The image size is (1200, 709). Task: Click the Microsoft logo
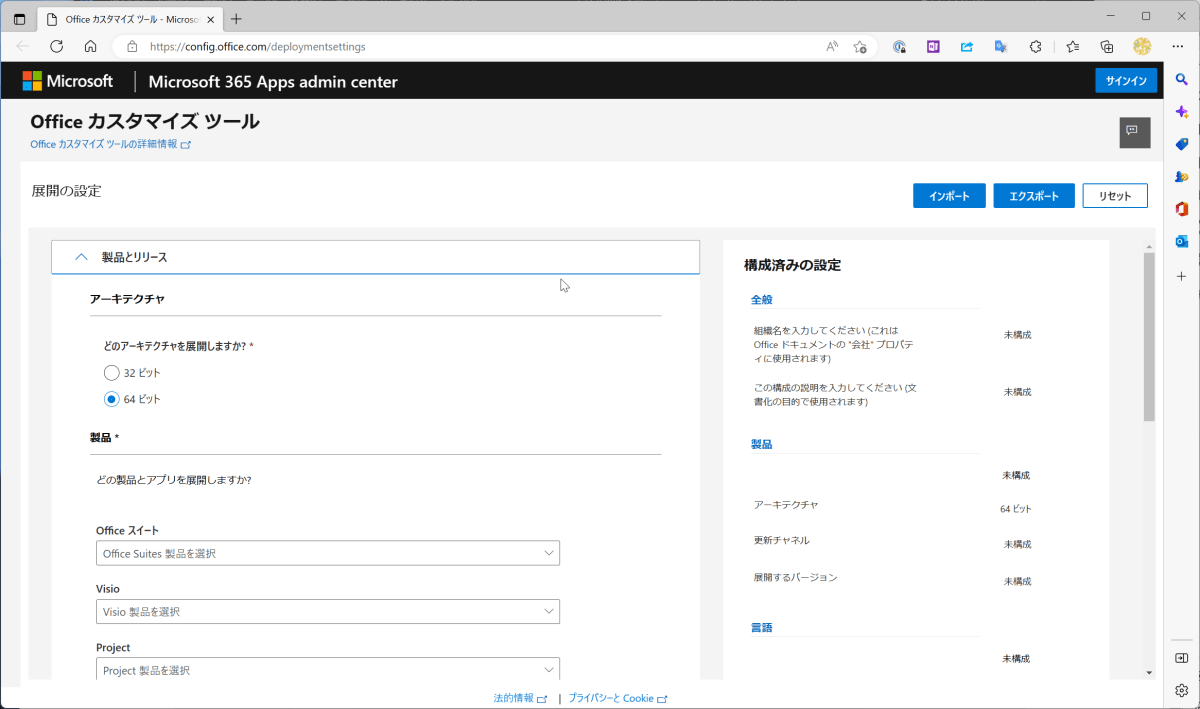68,81
